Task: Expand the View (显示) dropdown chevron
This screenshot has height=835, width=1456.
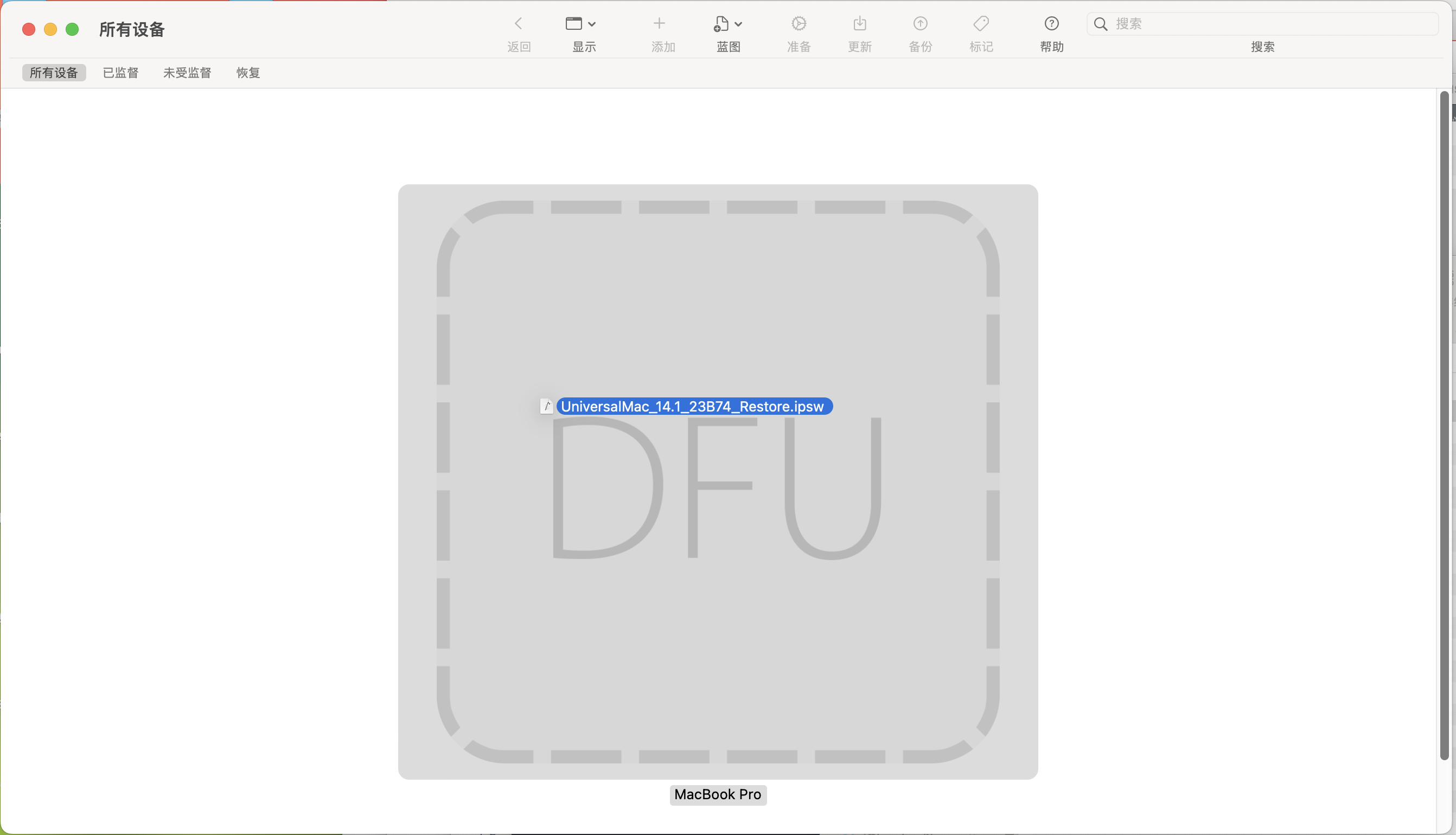Action: [x=592, y=24]
